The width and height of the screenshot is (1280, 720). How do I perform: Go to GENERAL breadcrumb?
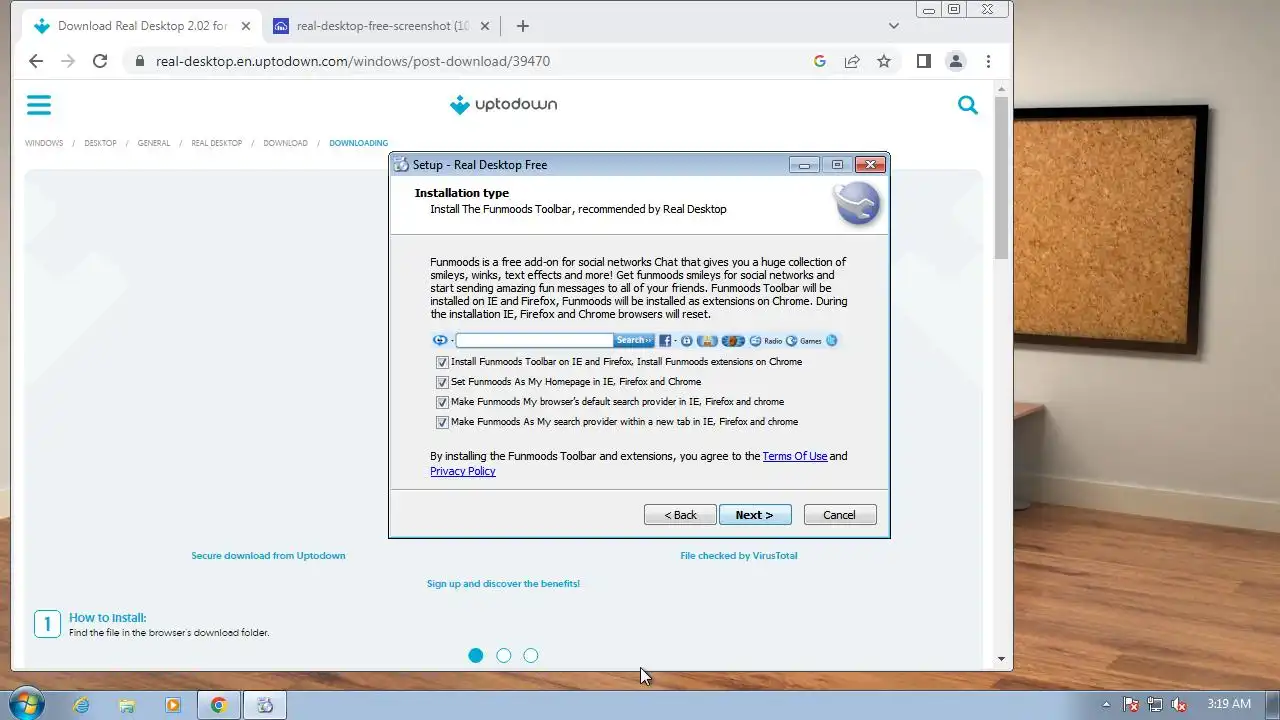pos(154,143)
